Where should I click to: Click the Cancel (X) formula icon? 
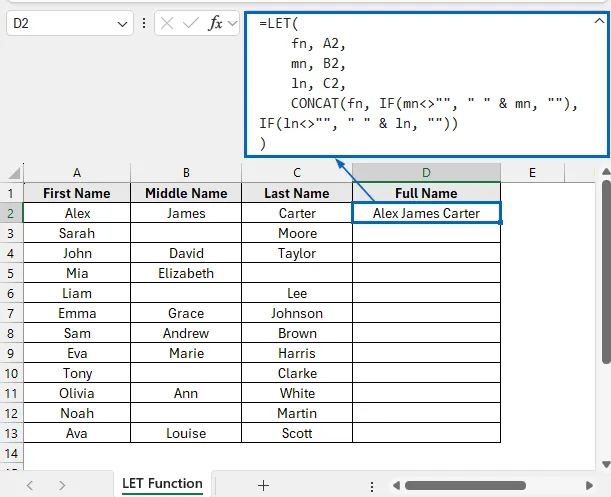pos(167,23)
